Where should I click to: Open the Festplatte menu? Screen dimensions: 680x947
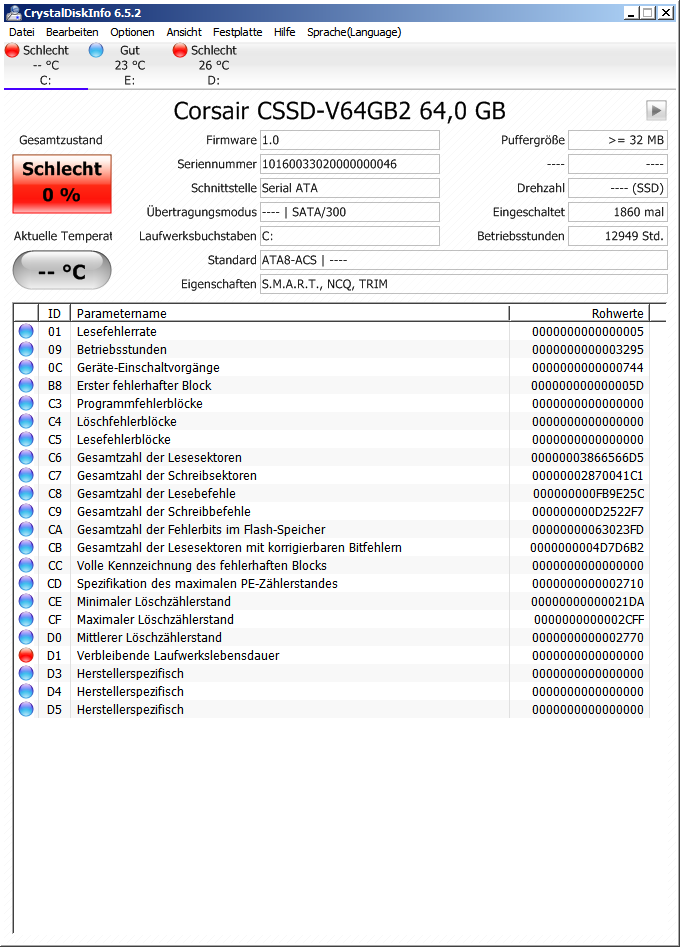pyautogui.click(x=237, y=32)
